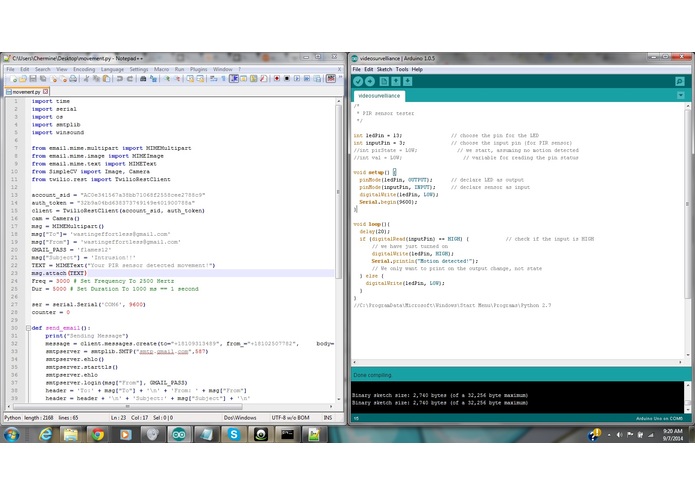Open the Sketch menu in Arduino
The image size is (695, 494).
384,69
